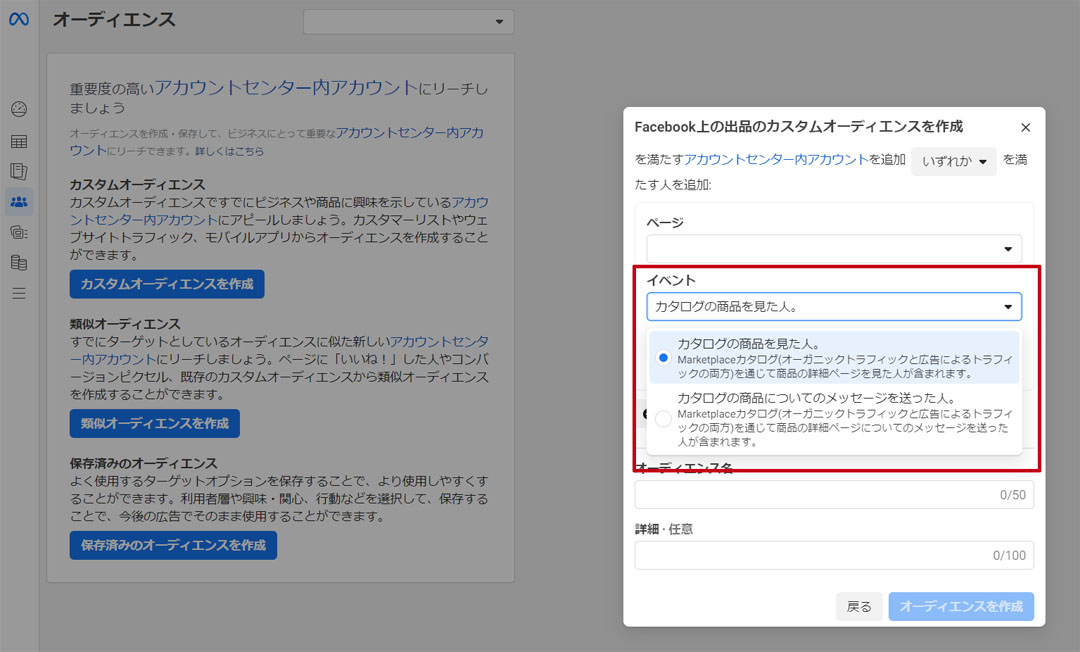Screen dimensions: 1080x652
Task: Open the creative stacked images icon
Action: pos(19,232)
